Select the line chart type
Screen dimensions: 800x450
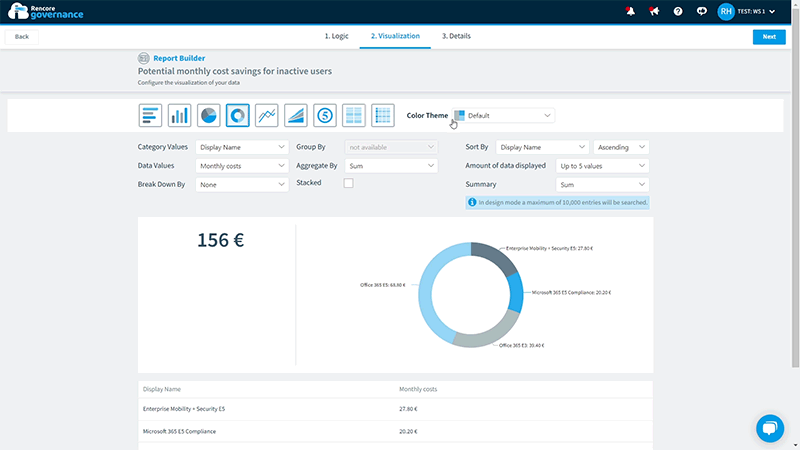[266, 115]
